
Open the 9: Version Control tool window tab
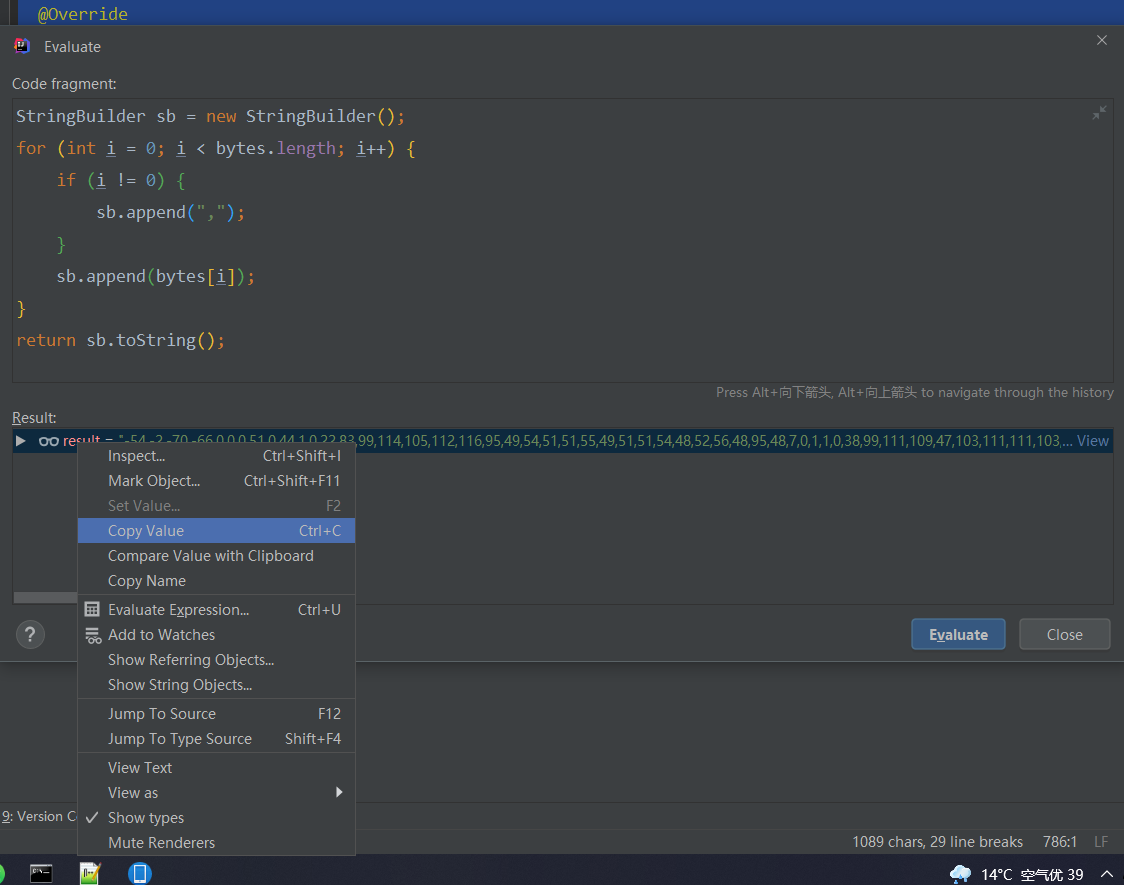(39, 816)
